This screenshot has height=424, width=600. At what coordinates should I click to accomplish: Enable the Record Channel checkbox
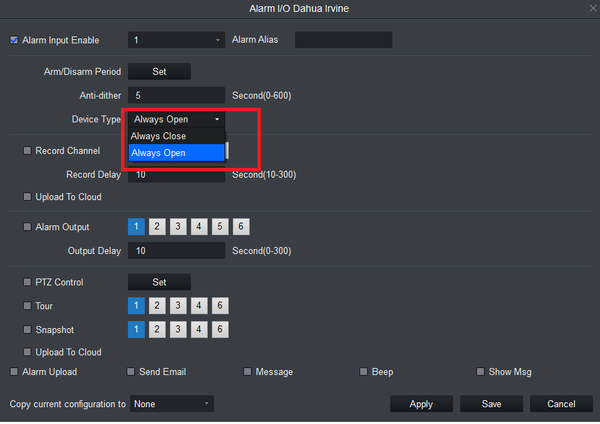(27, 151)
